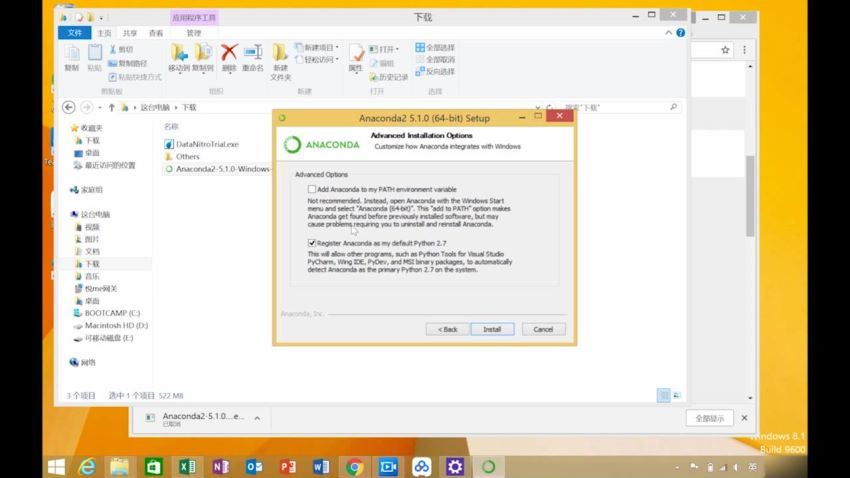Select Homegroup (家庭组) in navigation pane
The width and height of the screenshot is (850, 478).
[86, 190]
